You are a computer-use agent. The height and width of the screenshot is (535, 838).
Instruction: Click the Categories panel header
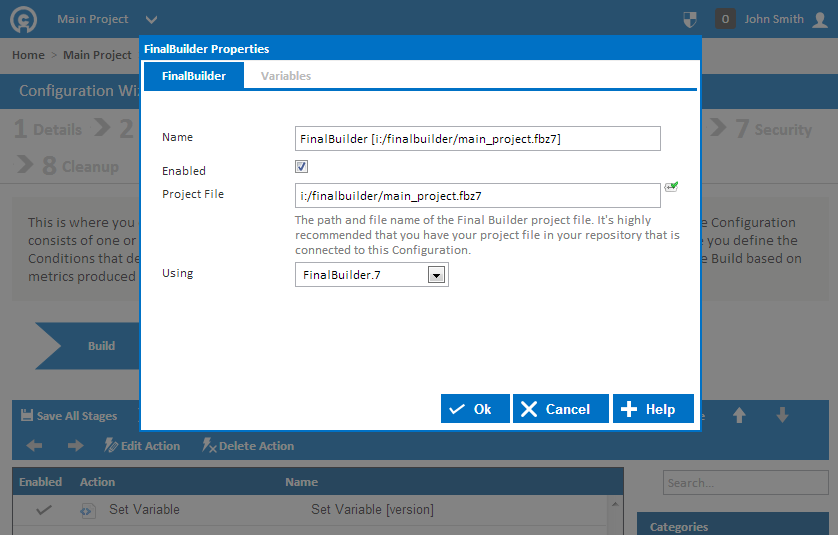click(x=733, y=525)
